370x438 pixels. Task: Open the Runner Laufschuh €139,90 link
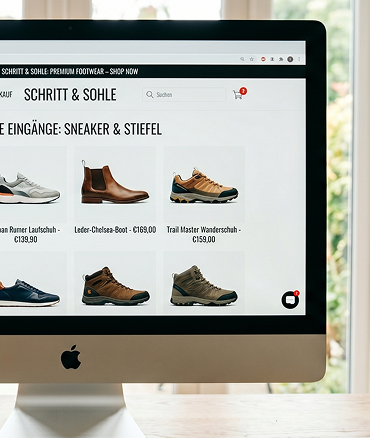pyautogui.click(x=29, y=234)
